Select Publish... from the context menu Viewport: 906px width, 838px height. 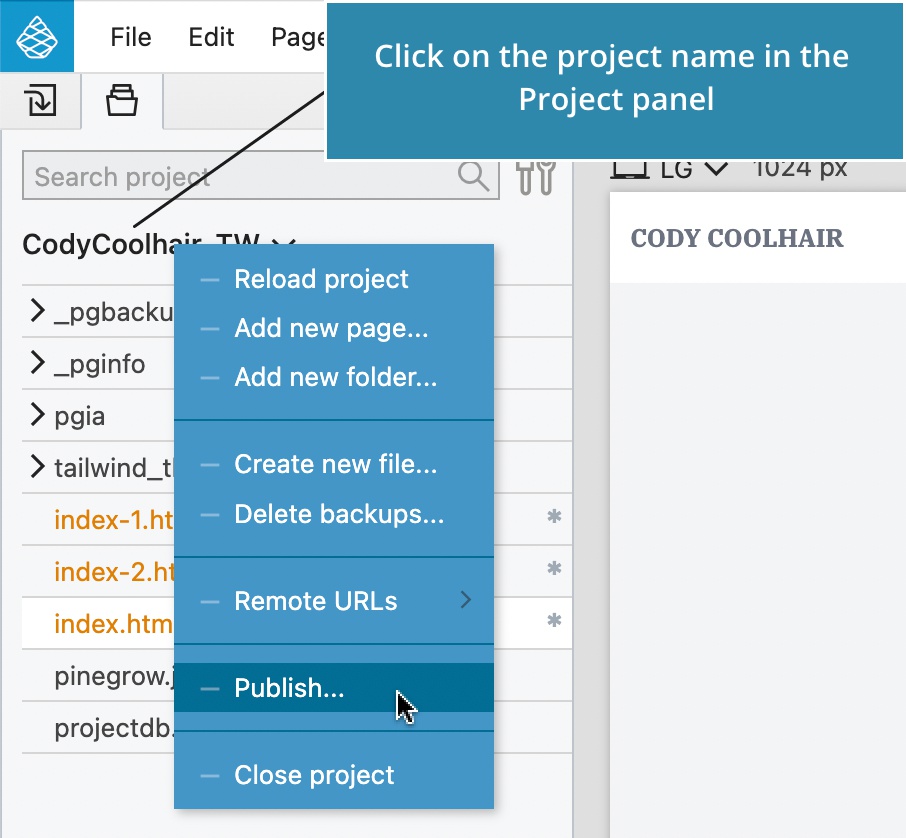click(x=334, y=688)
